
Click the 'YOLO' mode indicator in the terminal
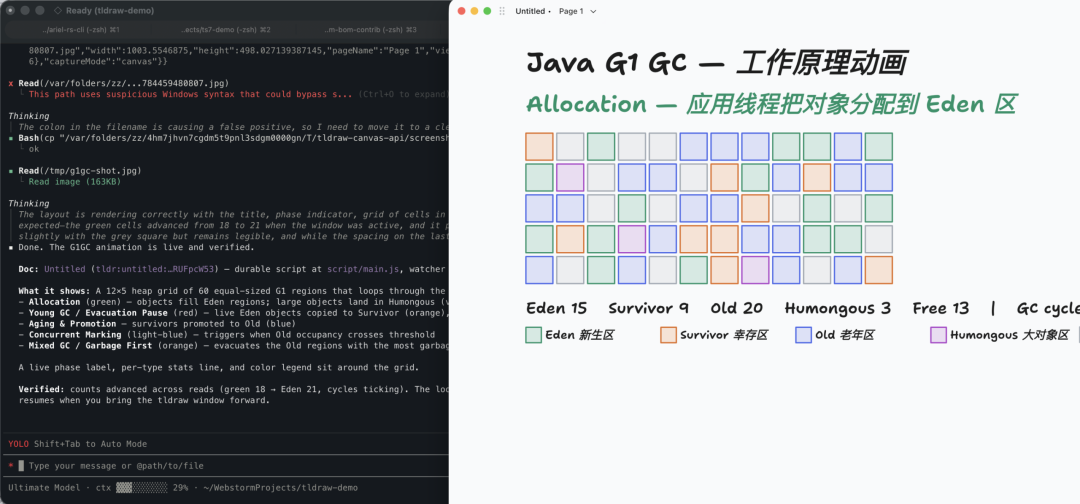(x=19, y=444)
